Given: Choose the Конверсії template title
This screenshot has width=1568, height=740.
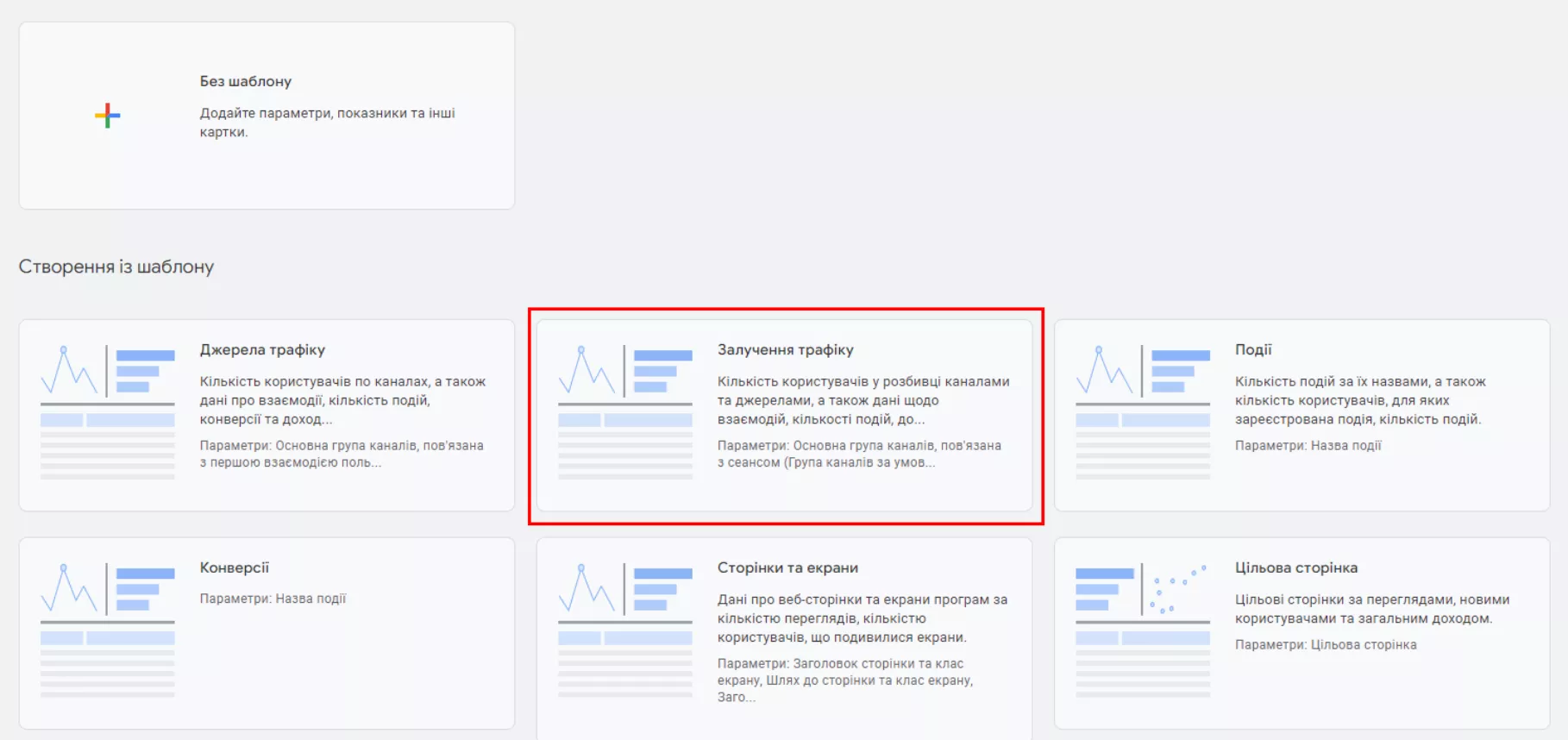Looking at the screenshot, I should click(x=235, y=568).
